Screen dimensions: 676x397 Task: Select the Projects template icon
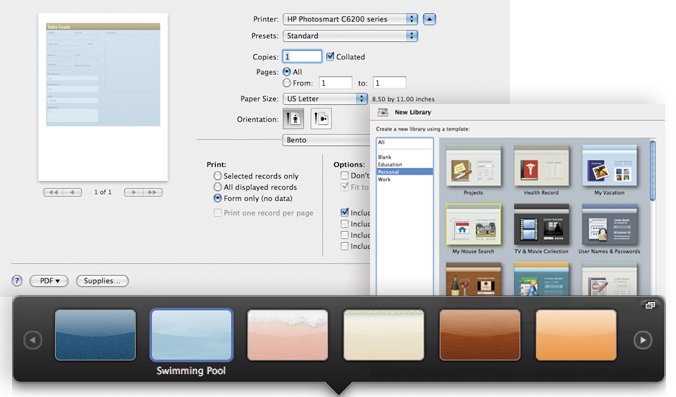[x=473, y=166]
